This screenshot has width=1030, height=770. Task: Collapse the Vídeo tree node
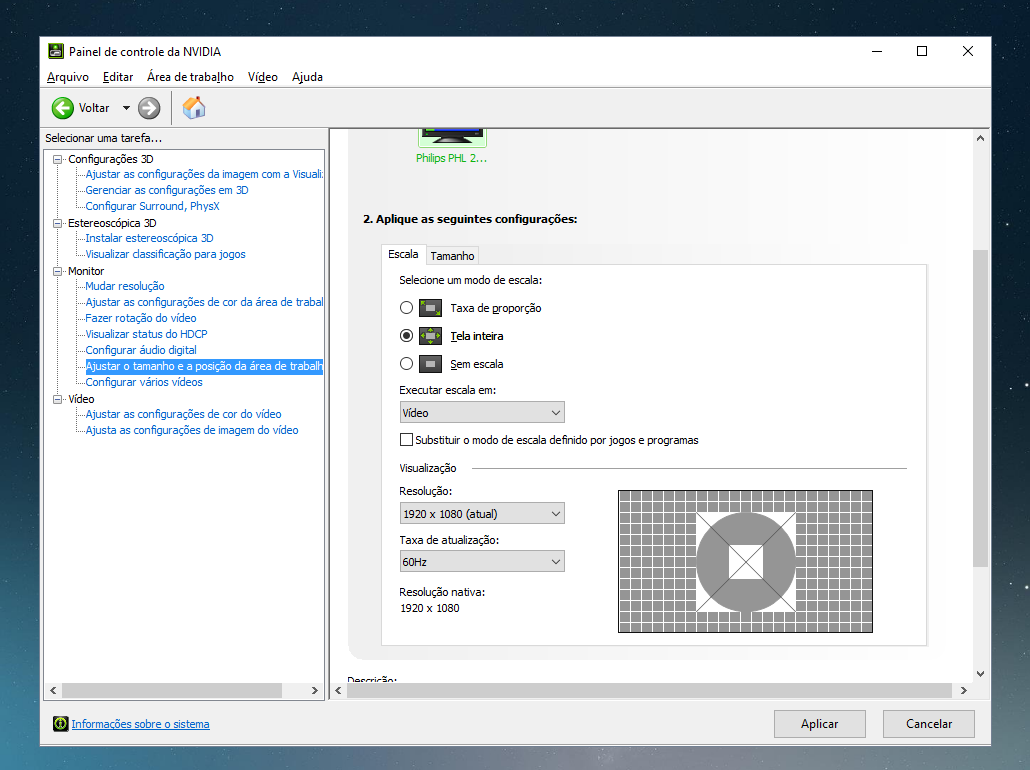(57, 399)
